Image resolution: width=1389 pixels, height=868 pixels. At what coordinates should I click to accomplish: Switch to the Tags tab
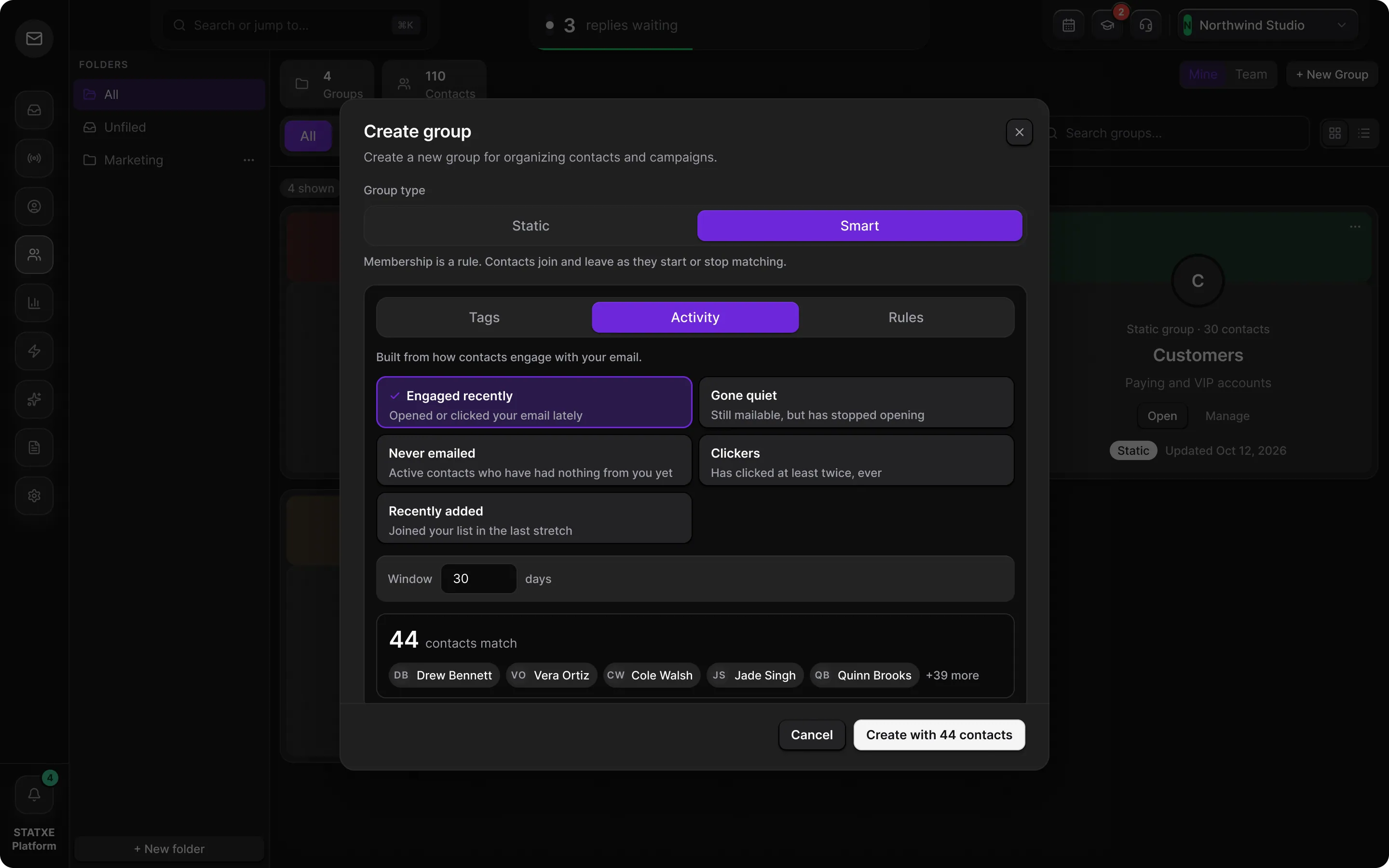pos(484,317)
